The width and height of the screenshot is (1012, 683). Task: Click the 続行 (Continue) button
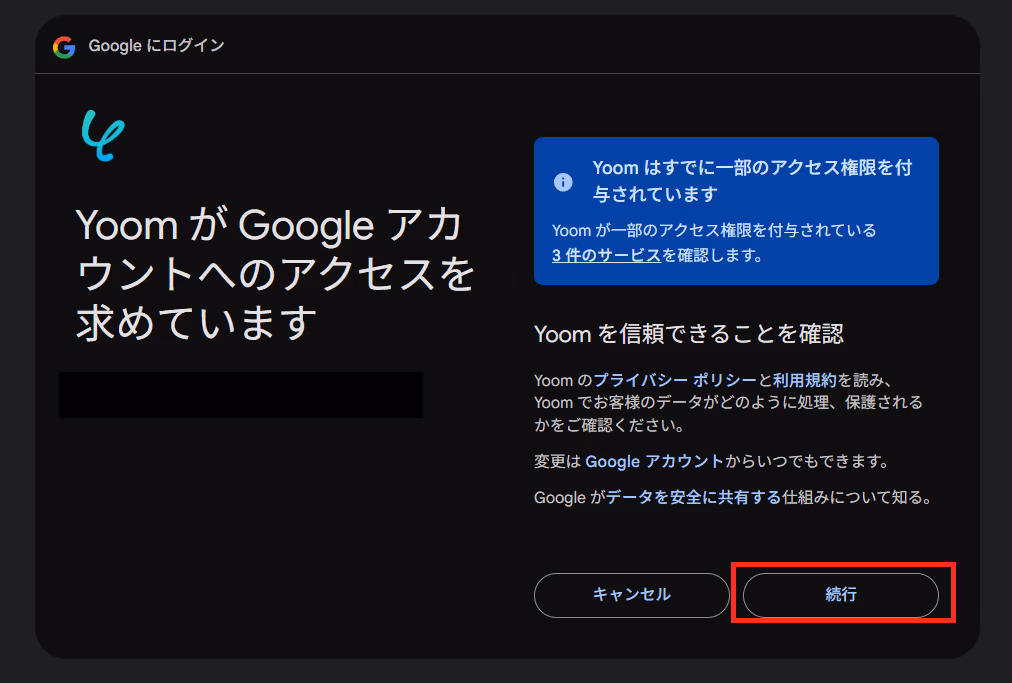click(x=840, y=595)
